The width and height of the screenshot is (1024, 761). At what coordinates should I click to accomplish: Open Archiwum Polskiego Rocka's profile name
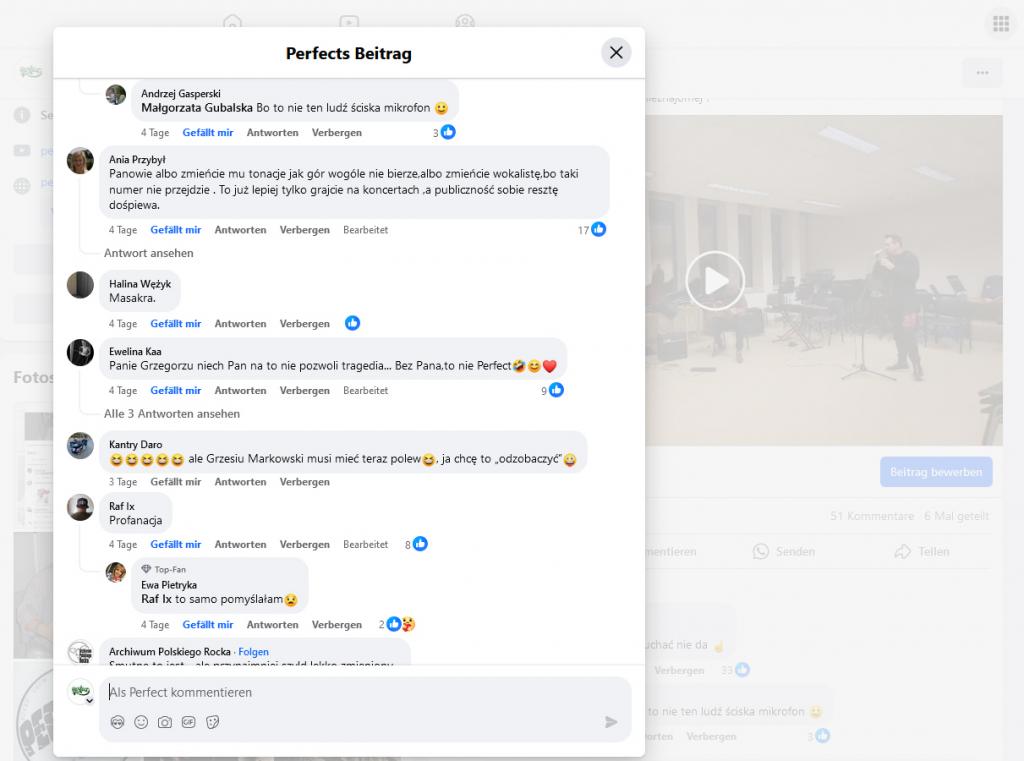(x=170, y=652)
